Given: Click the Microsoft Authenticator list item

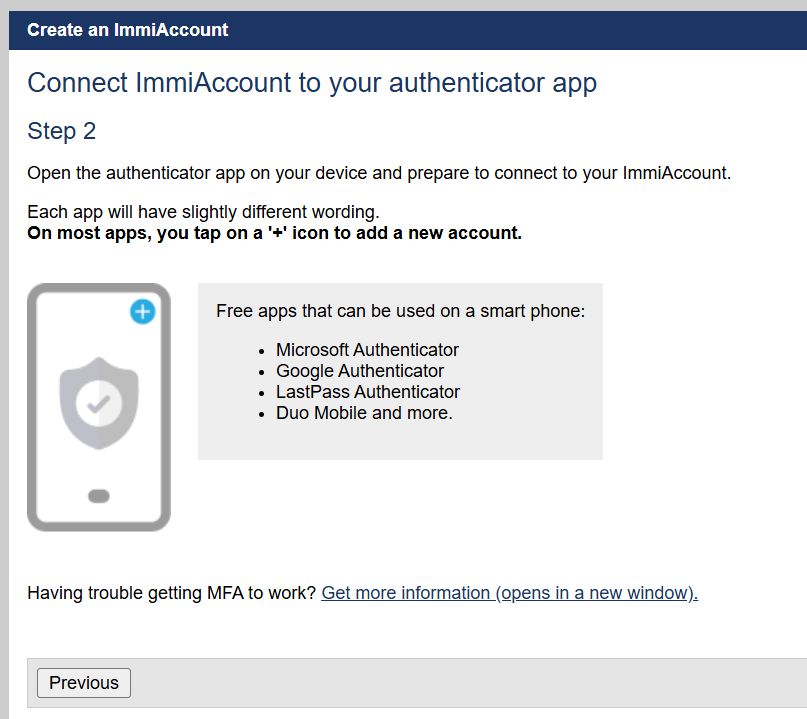Looking at the screenshot, I should coord(367,350).
